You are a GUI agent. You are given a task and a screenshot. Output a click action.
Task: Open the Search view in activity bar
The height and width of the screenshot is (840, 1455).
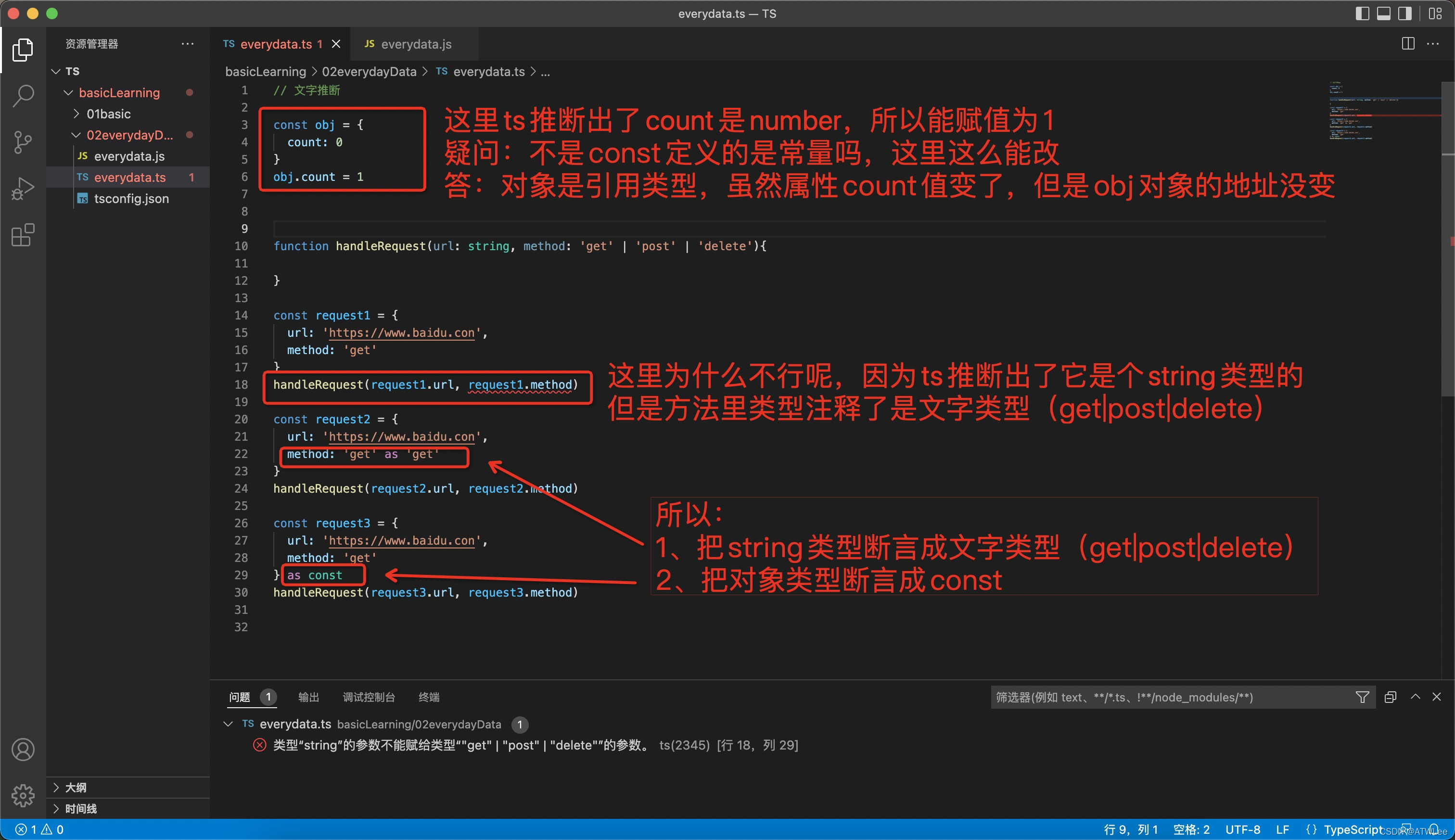23,96
